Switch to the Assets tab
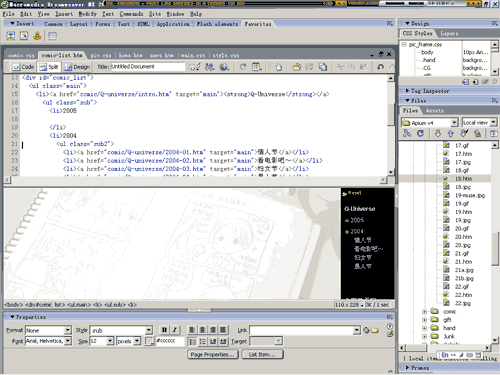 tap(435, 110)
